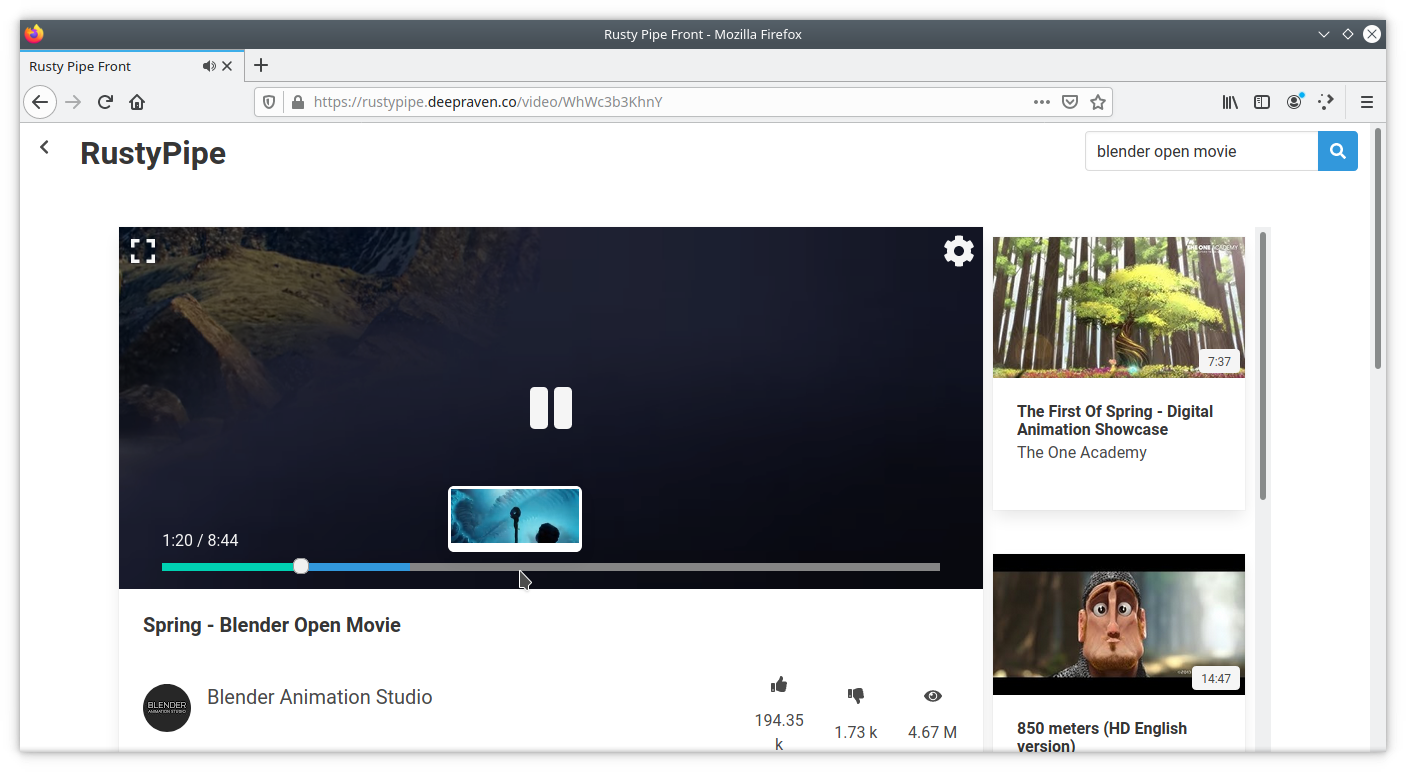Click the thumbs up like icon
The height and width of the screenshot is (772, 1406).
pyautogui.click(x=779, y=685)
